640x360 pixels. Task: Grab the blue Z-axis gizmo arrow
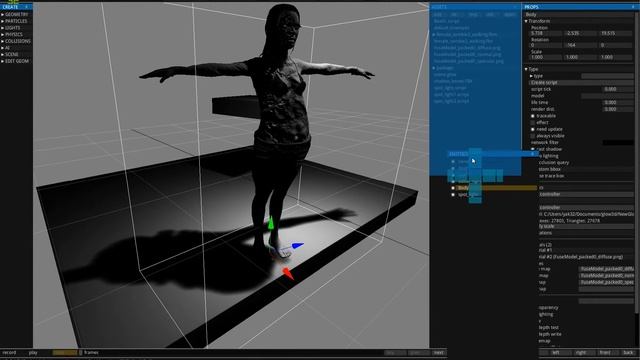[297, 246]
